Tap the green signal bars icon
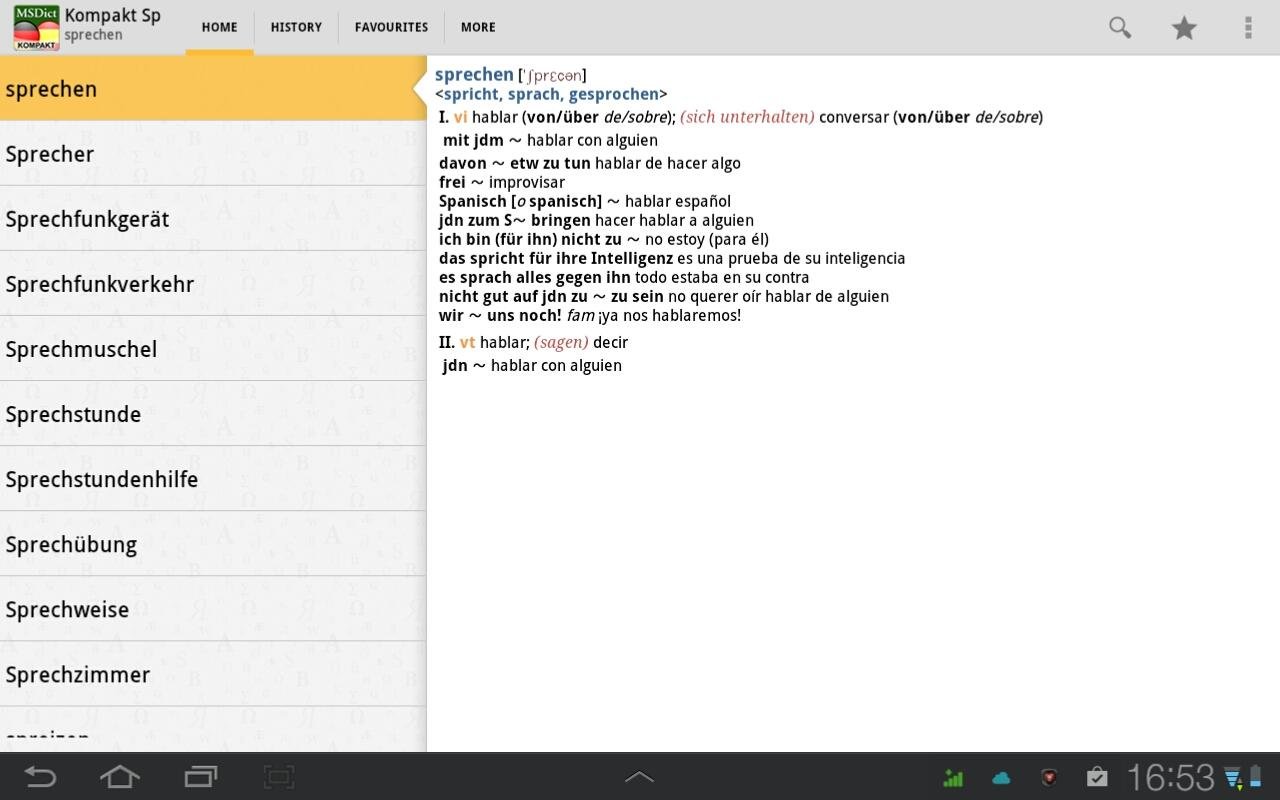Screen dimensions: 1280x800 [x=953, y=777]
